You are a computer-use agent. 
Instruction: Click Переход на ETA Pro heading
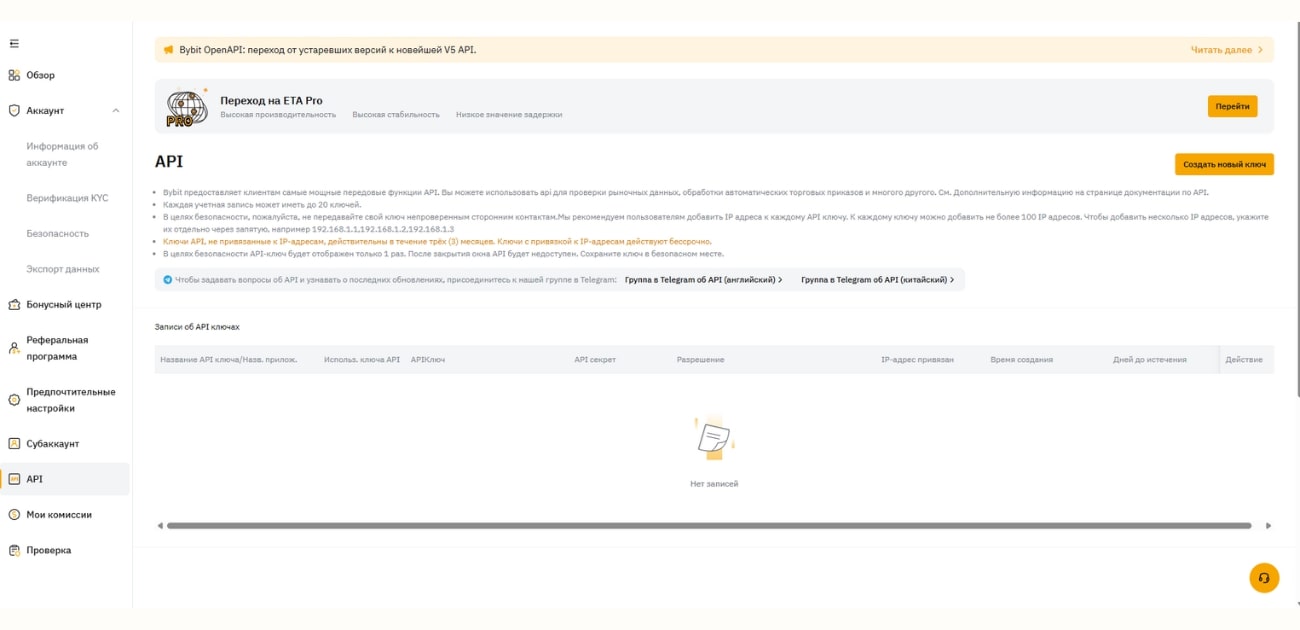tap(271, 101)
